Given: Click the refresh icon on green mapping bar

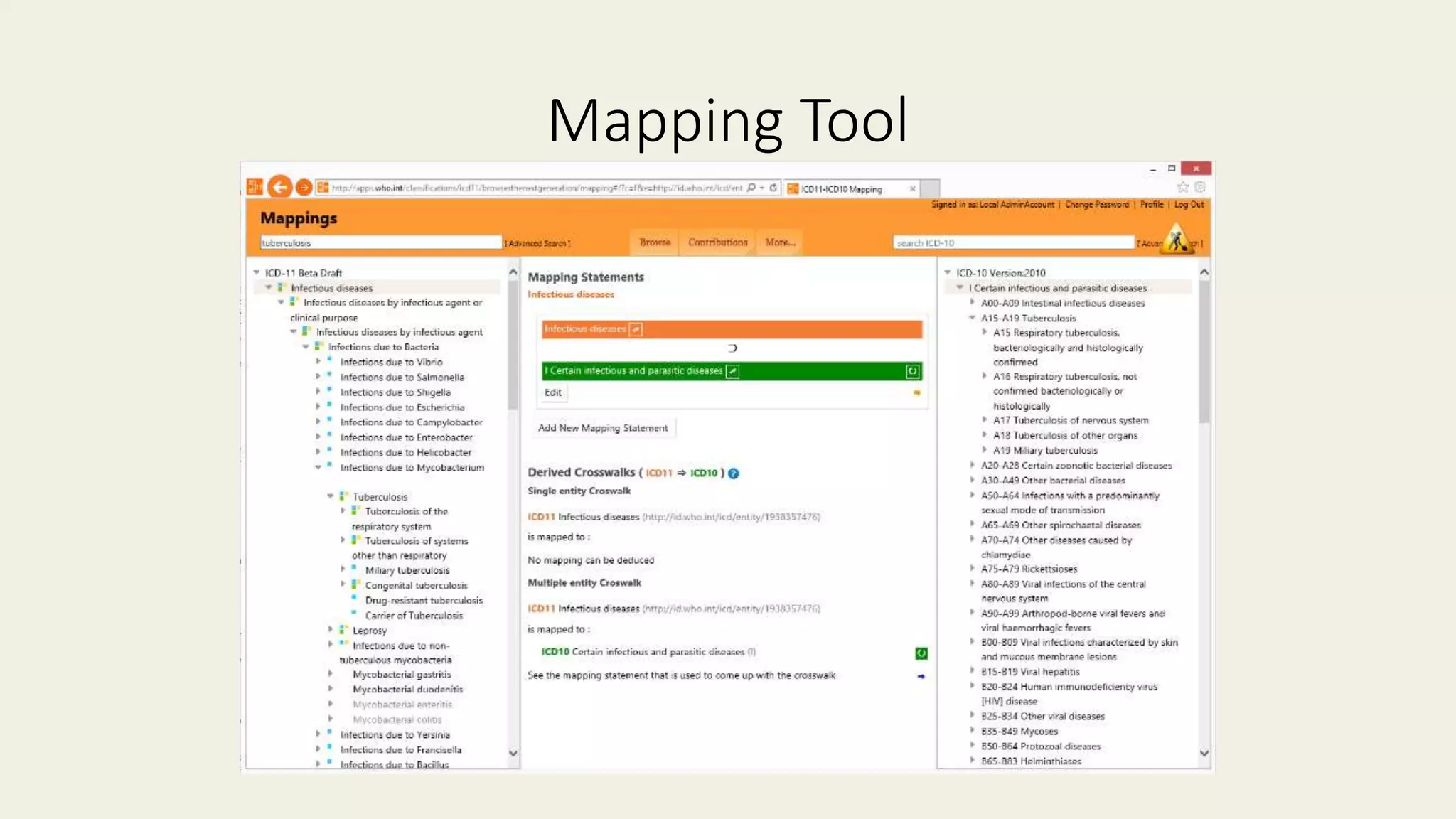Looking at the screenshot, I should [x=912, y=371].
